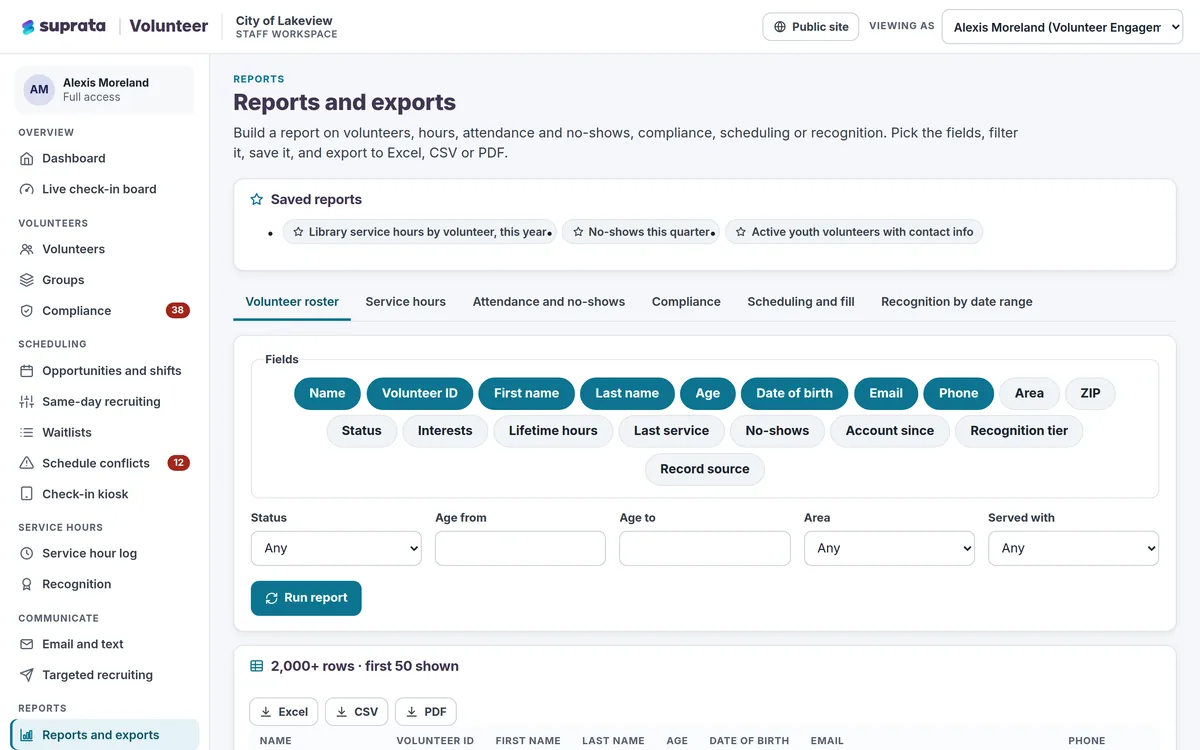This screenshot has height=750, width=1200.
Task: Deselect the Volunteer ID field chip
Action: (x=420, y=393)
